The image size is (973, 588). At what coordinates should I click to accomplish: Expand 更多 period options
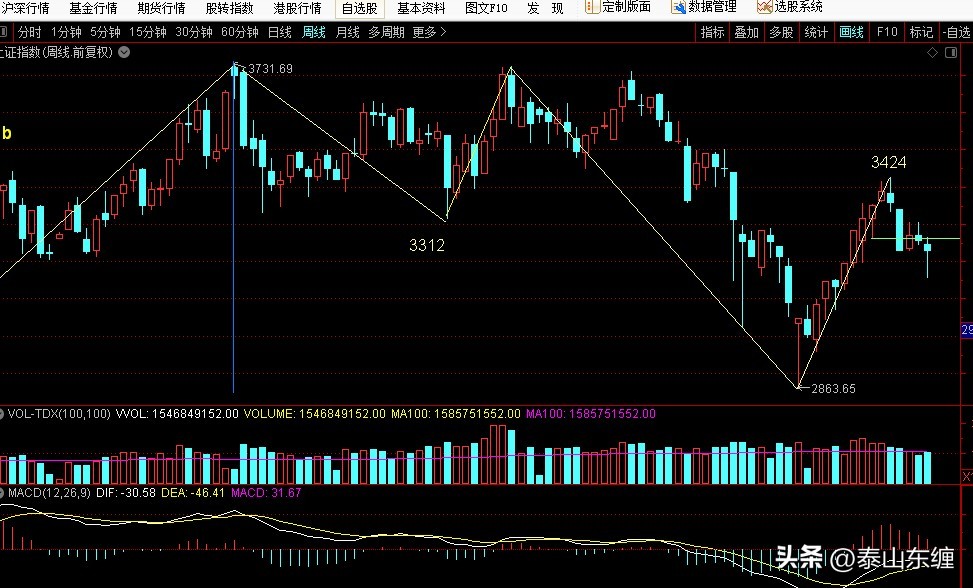(428, 32)
